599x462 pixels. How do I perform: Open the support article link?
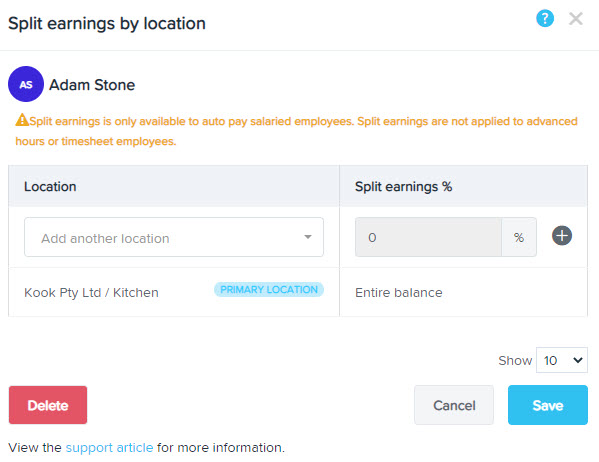[x=109, y=447]
